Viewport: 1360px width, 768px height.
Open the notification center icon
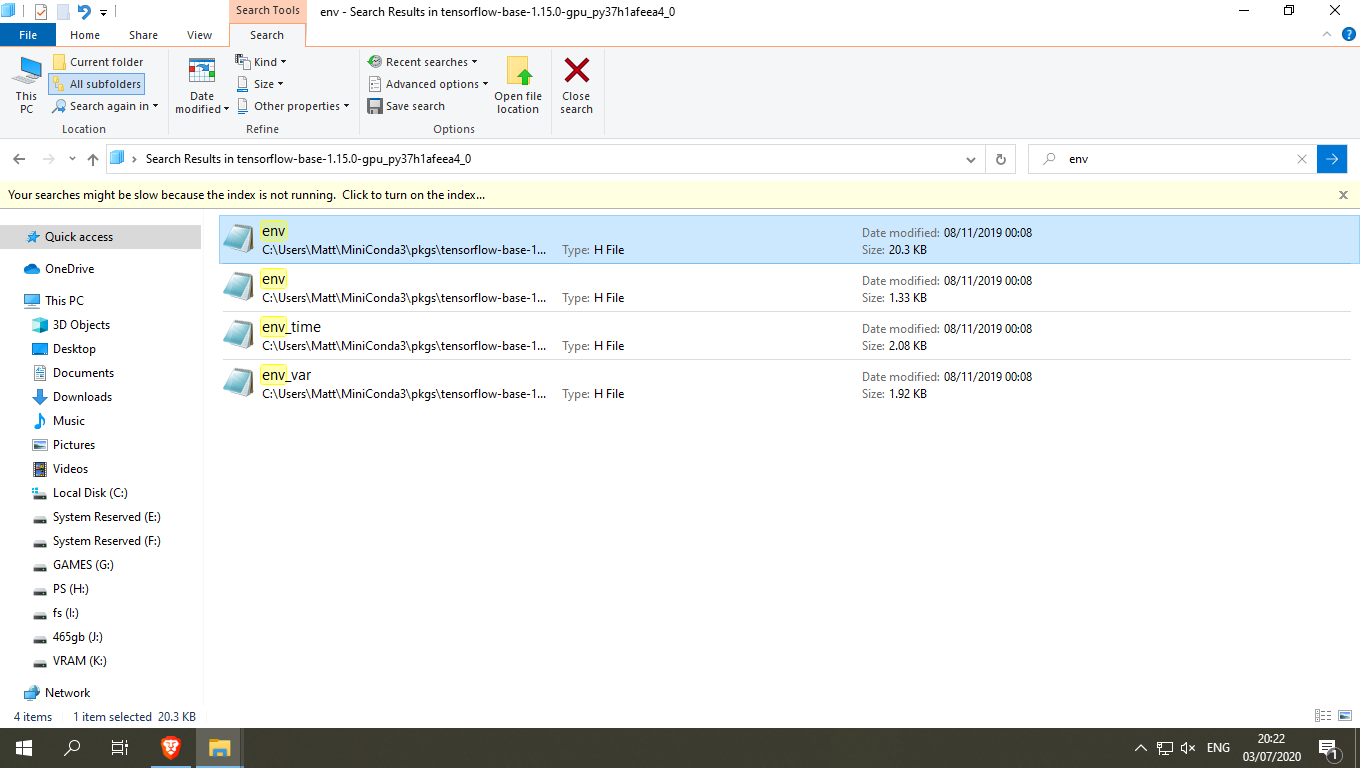click(1330, 748)
